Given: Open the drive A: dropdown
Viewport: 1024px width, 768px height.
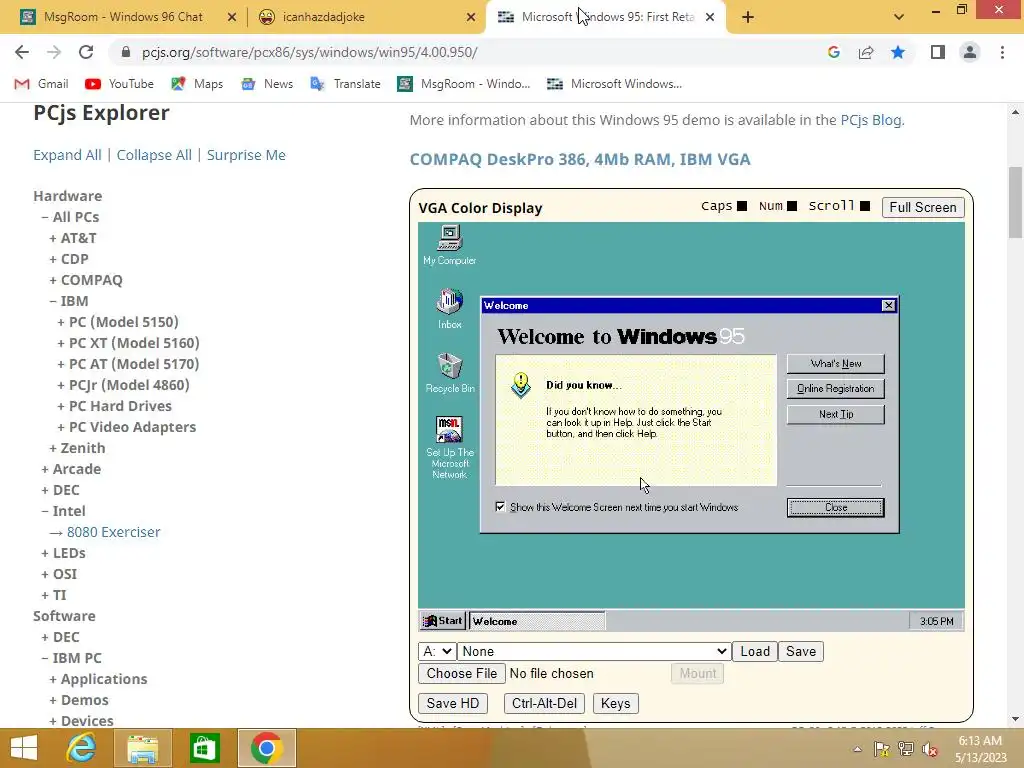Looking at the screenshot, I should point(437,651).
